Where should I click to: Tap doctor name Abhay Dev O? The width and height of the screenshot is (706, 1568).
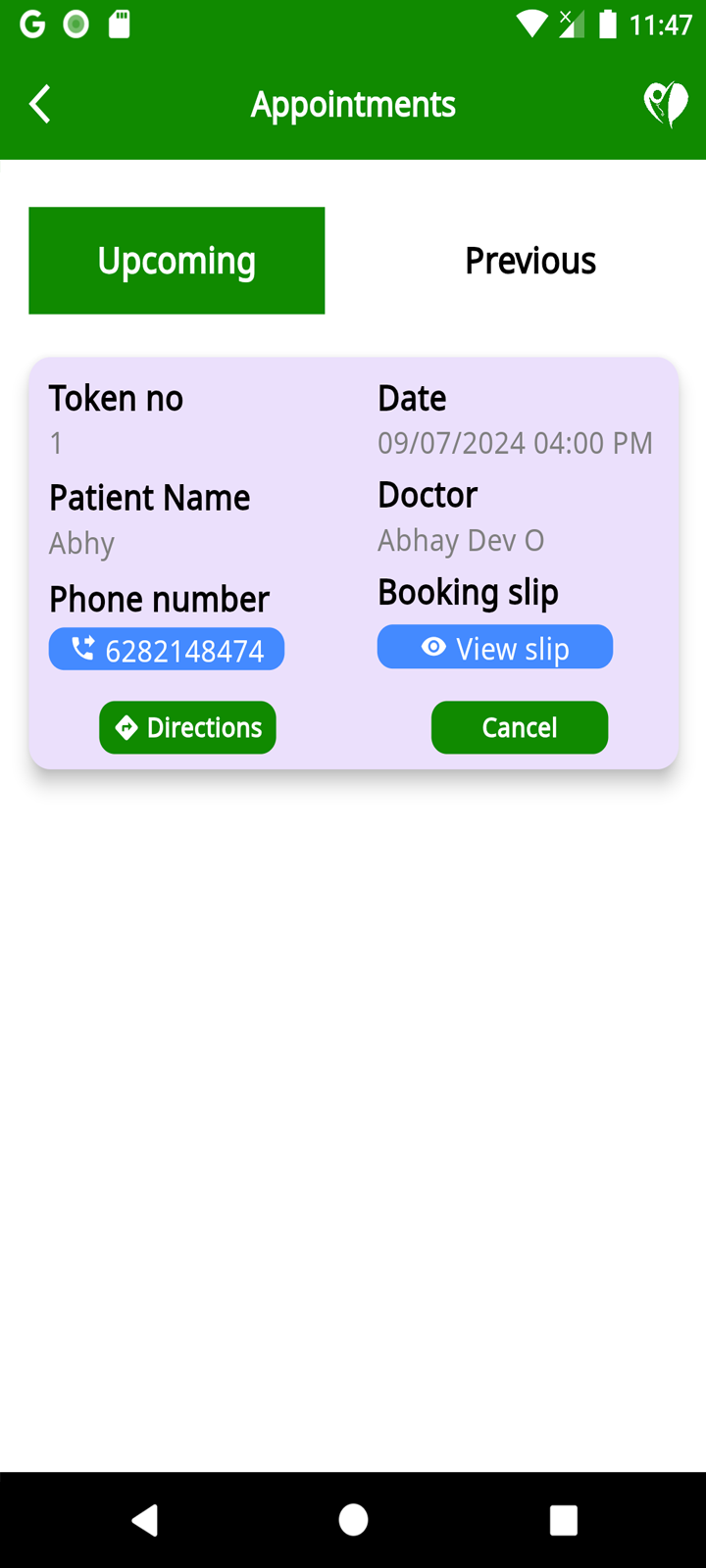[461, 540]
